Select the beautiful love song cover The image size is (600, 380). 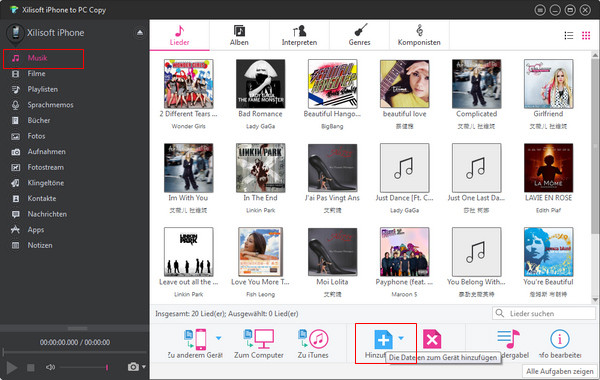pos(404,84)
